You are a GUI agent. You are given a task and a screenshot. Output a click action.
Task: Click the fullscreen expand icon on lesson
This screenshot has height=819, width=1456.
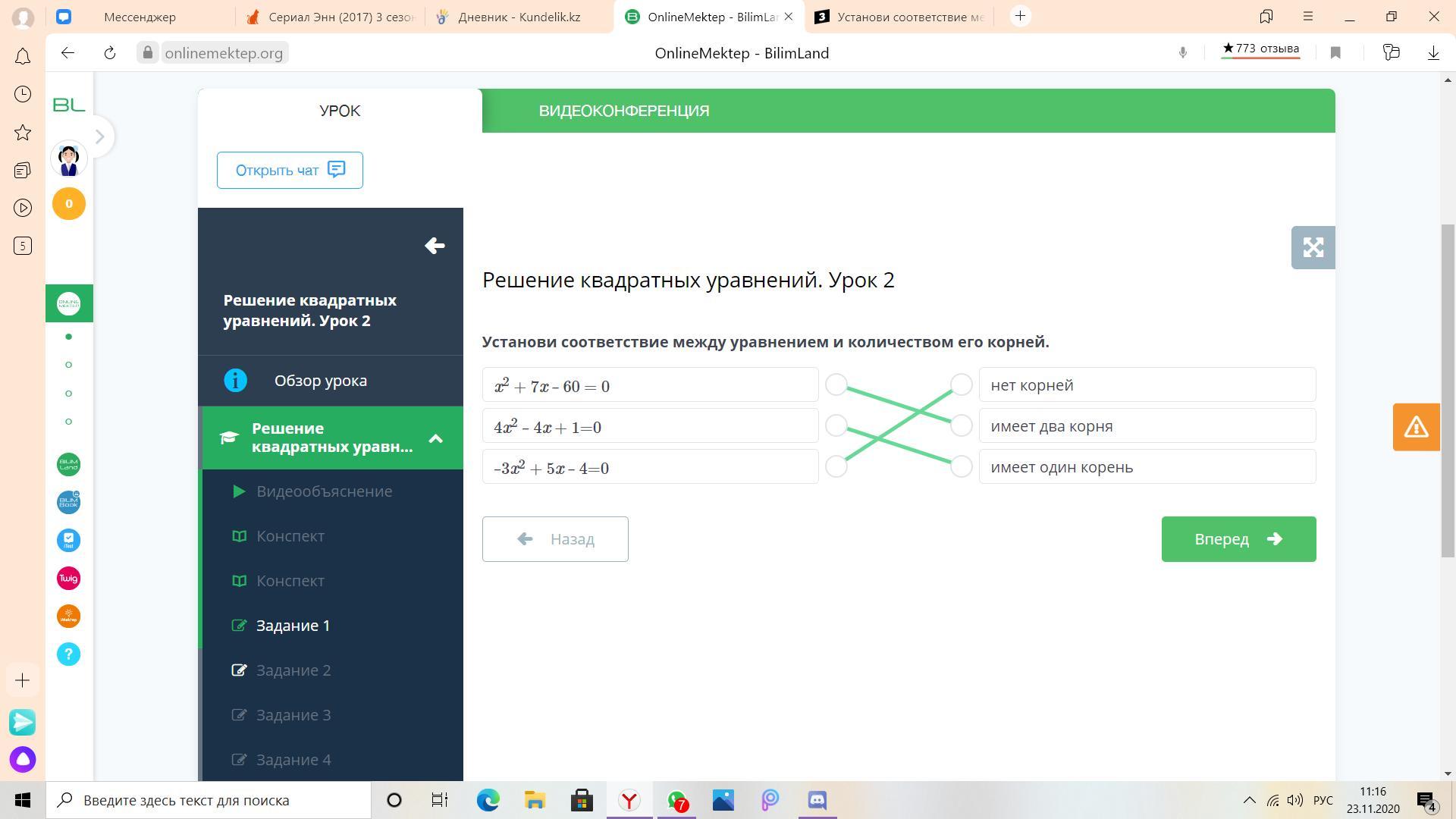coord(1313,247)
